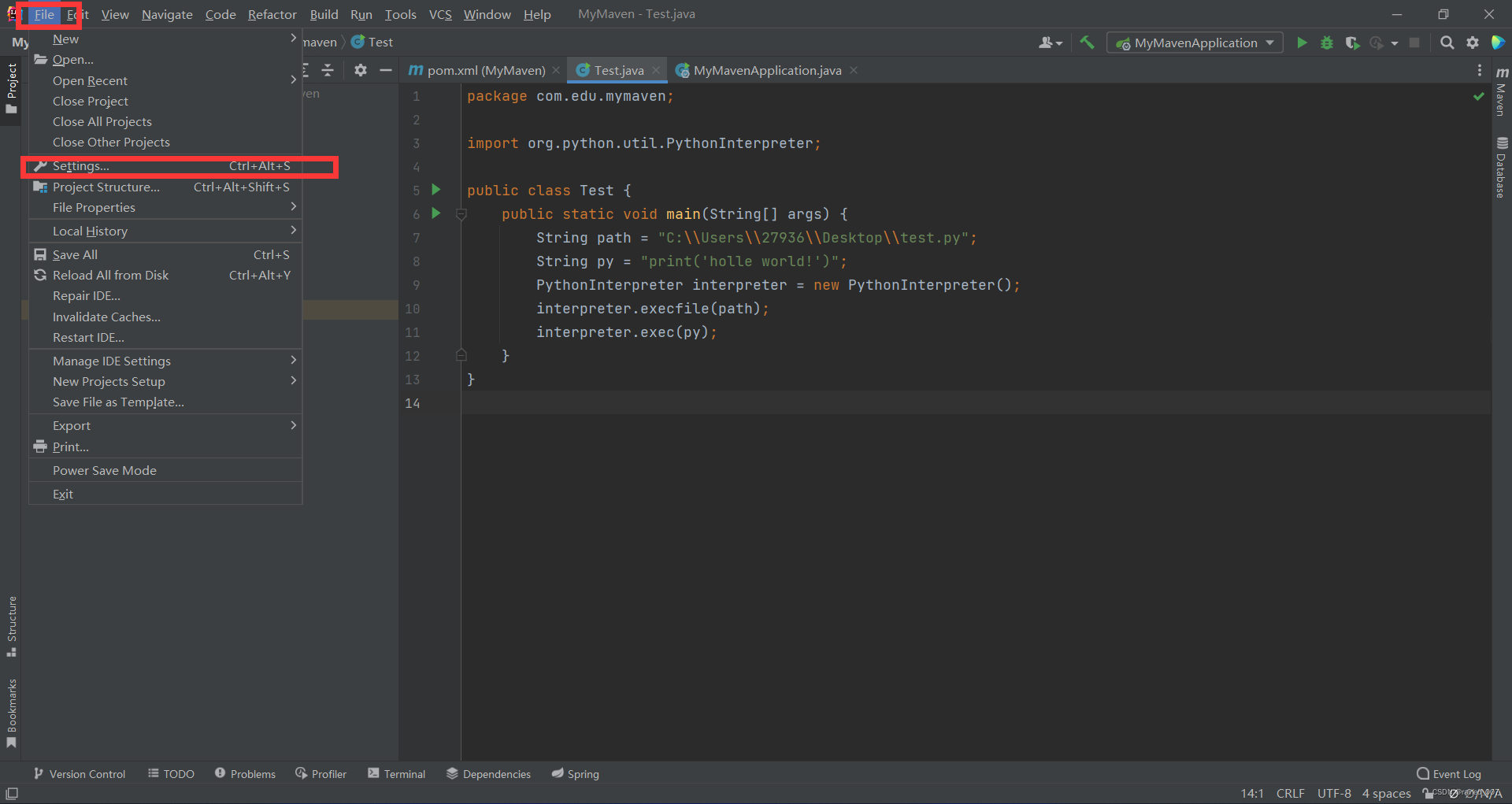The height and width of the screenshot is (804, 1512).
Task: Click run gutter arrow for class Test
Action: [435, 190]
